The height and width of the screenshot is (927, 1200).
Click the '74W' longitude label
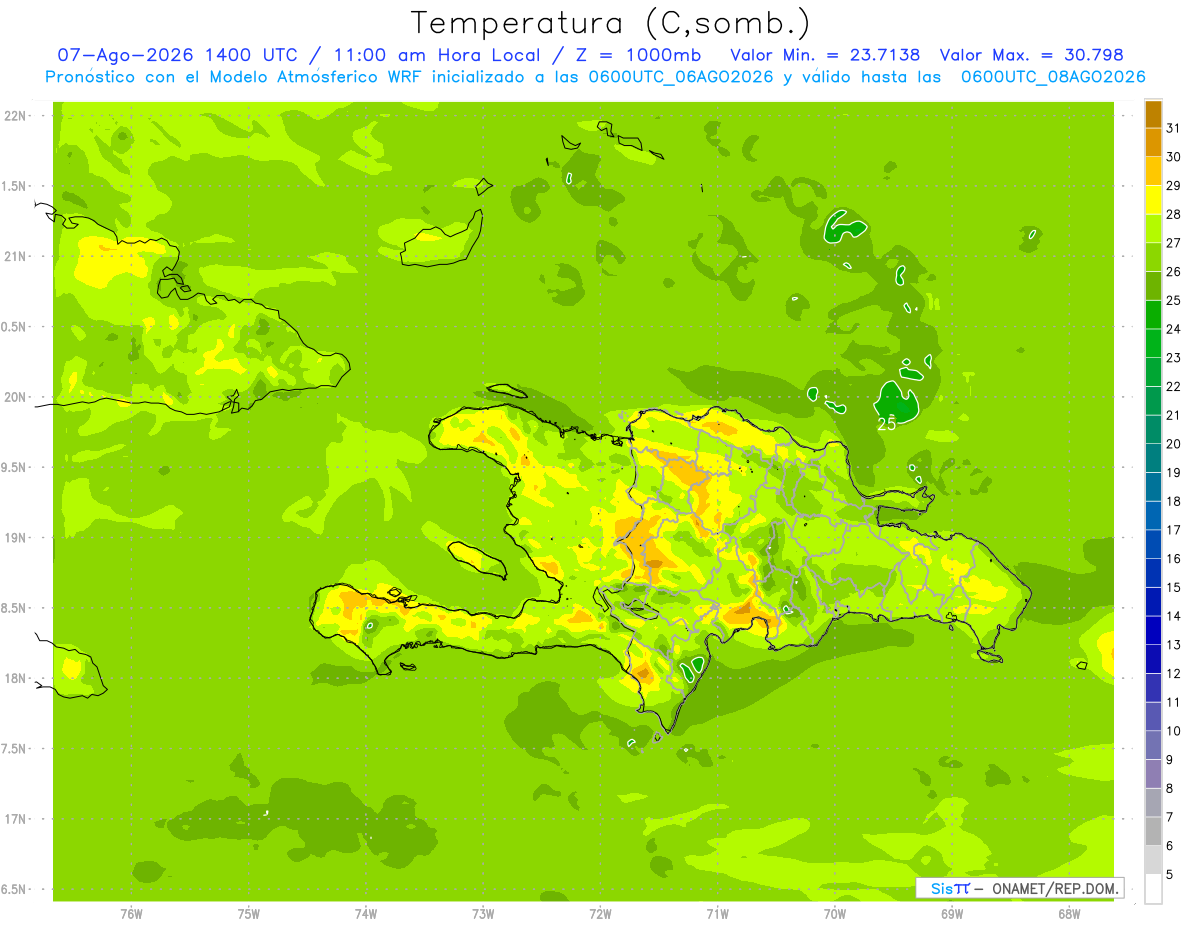366,913
